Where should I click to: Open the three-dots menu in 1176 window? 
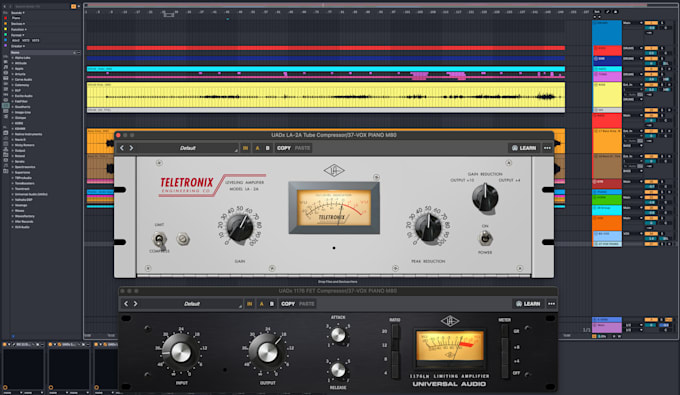[551, 304]
